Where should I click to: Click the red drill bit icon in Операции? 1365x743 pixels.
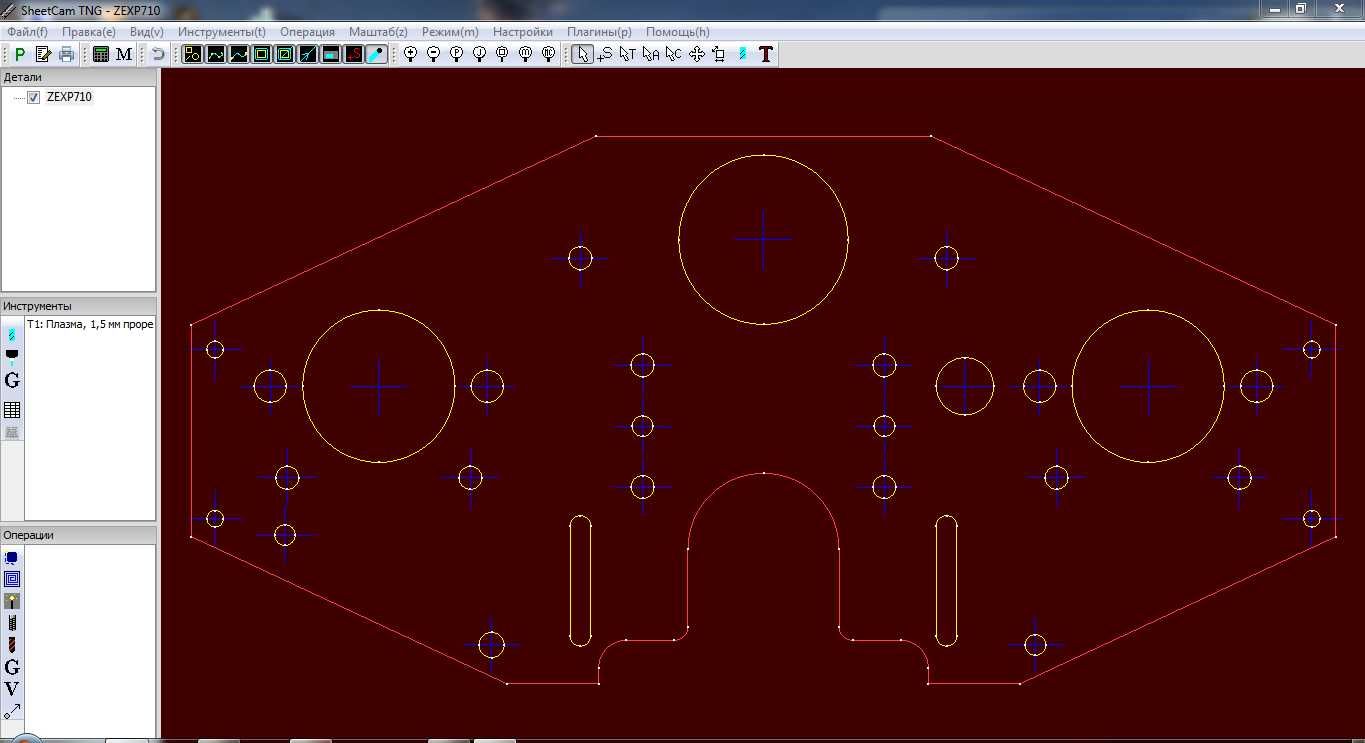click(x=12, y=645)
